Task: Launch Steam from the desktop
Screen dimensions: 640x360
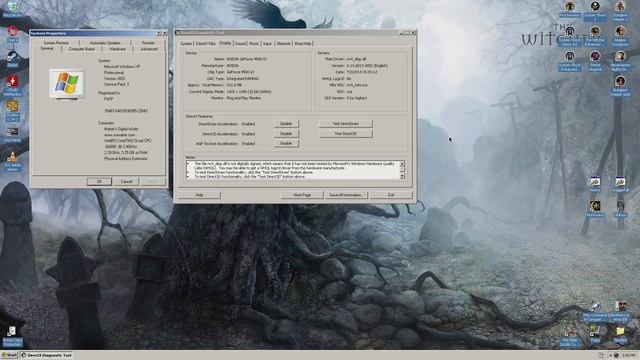Action: click(12, 59)
